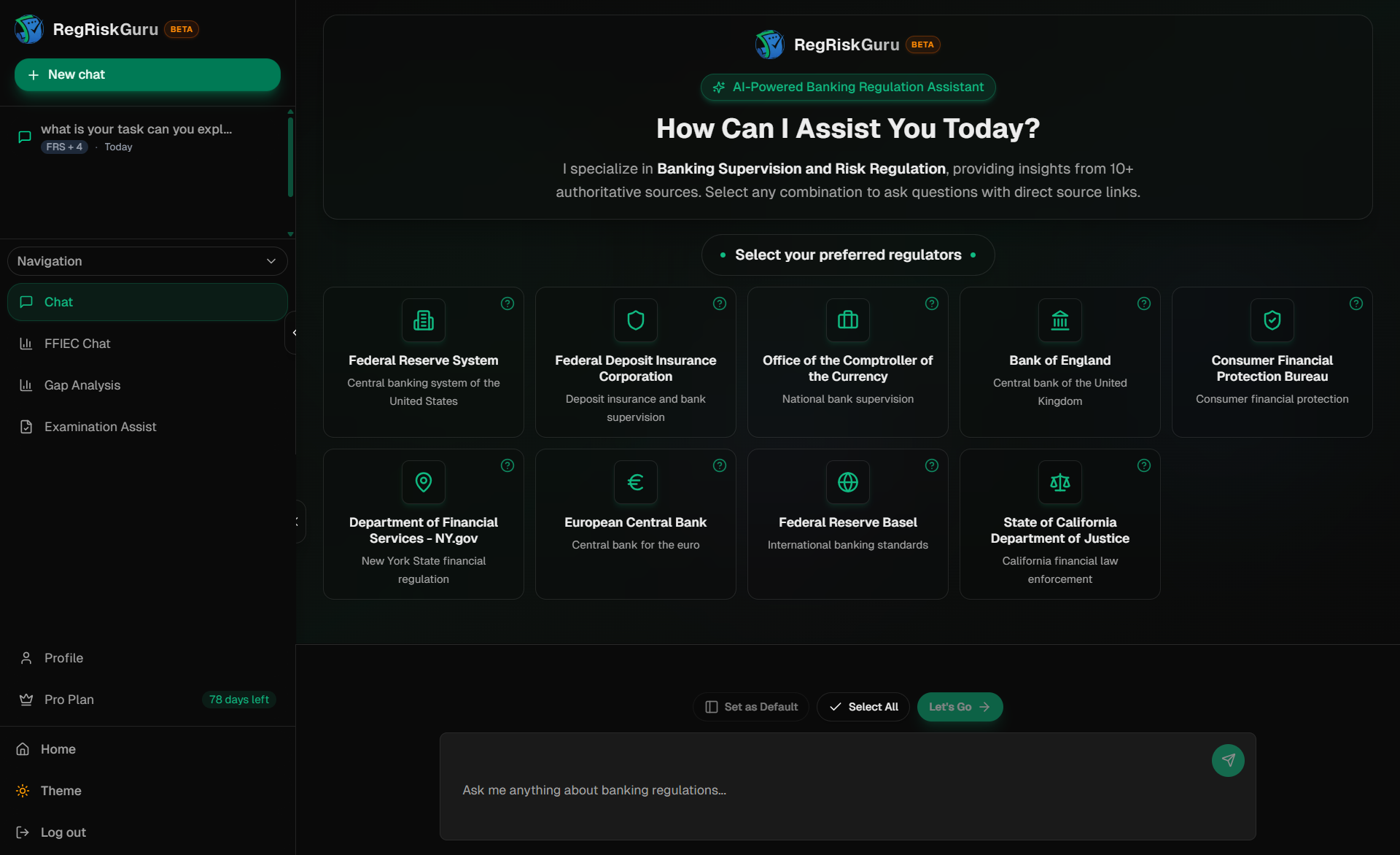
Task: Expand the hidden panel chevron on the sidebar edge
Action: [297, 522]
